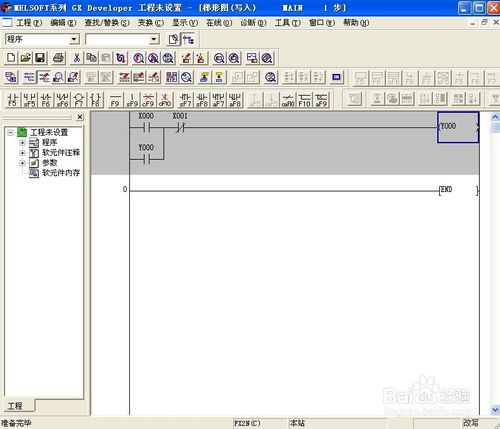Open the 在线 menu
Viewport: 500px width, 429px height.
tap(219, 23)
